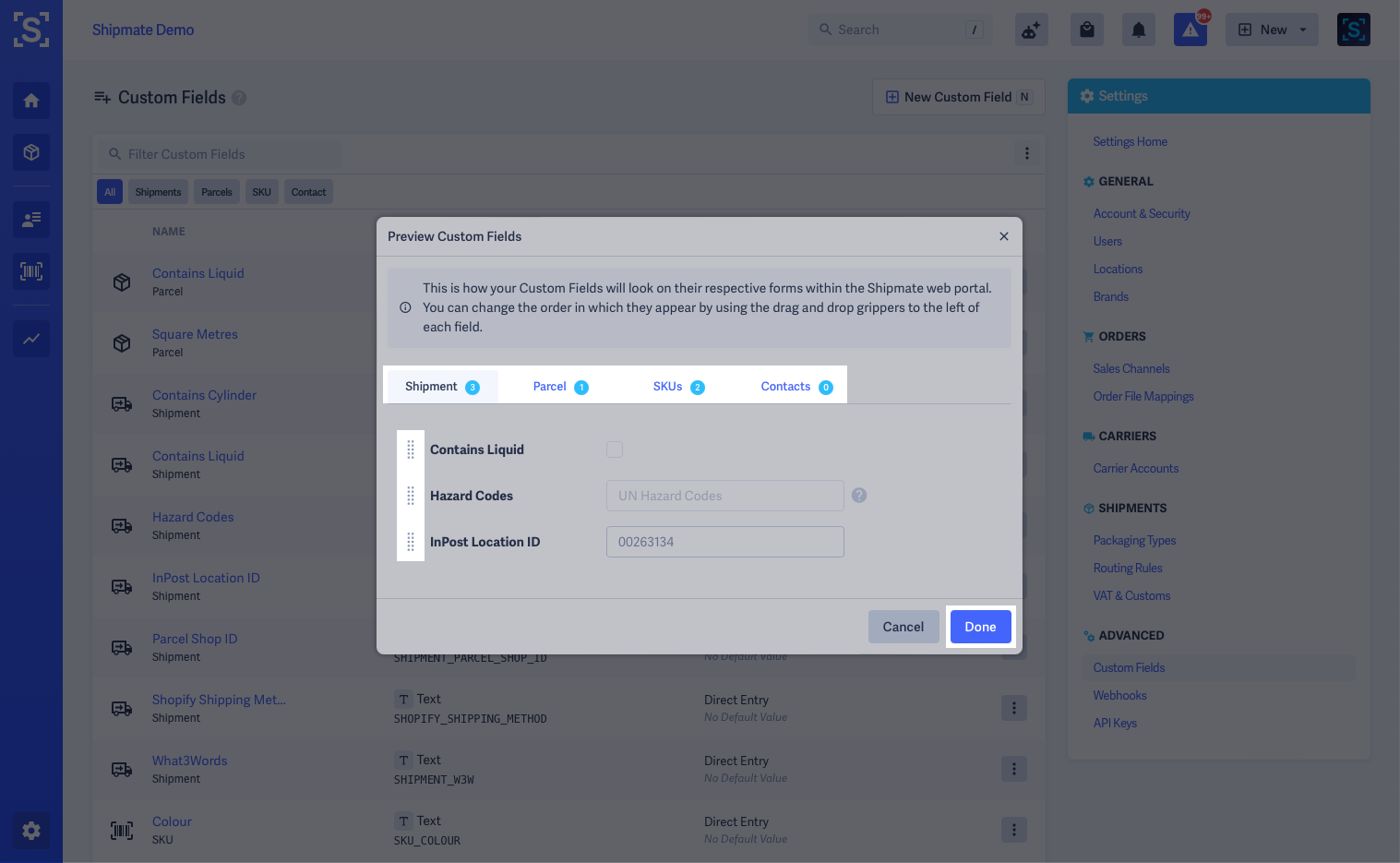Focus the top Search bar
This screenshot has height=863, width=1400.
pos(901,30)
